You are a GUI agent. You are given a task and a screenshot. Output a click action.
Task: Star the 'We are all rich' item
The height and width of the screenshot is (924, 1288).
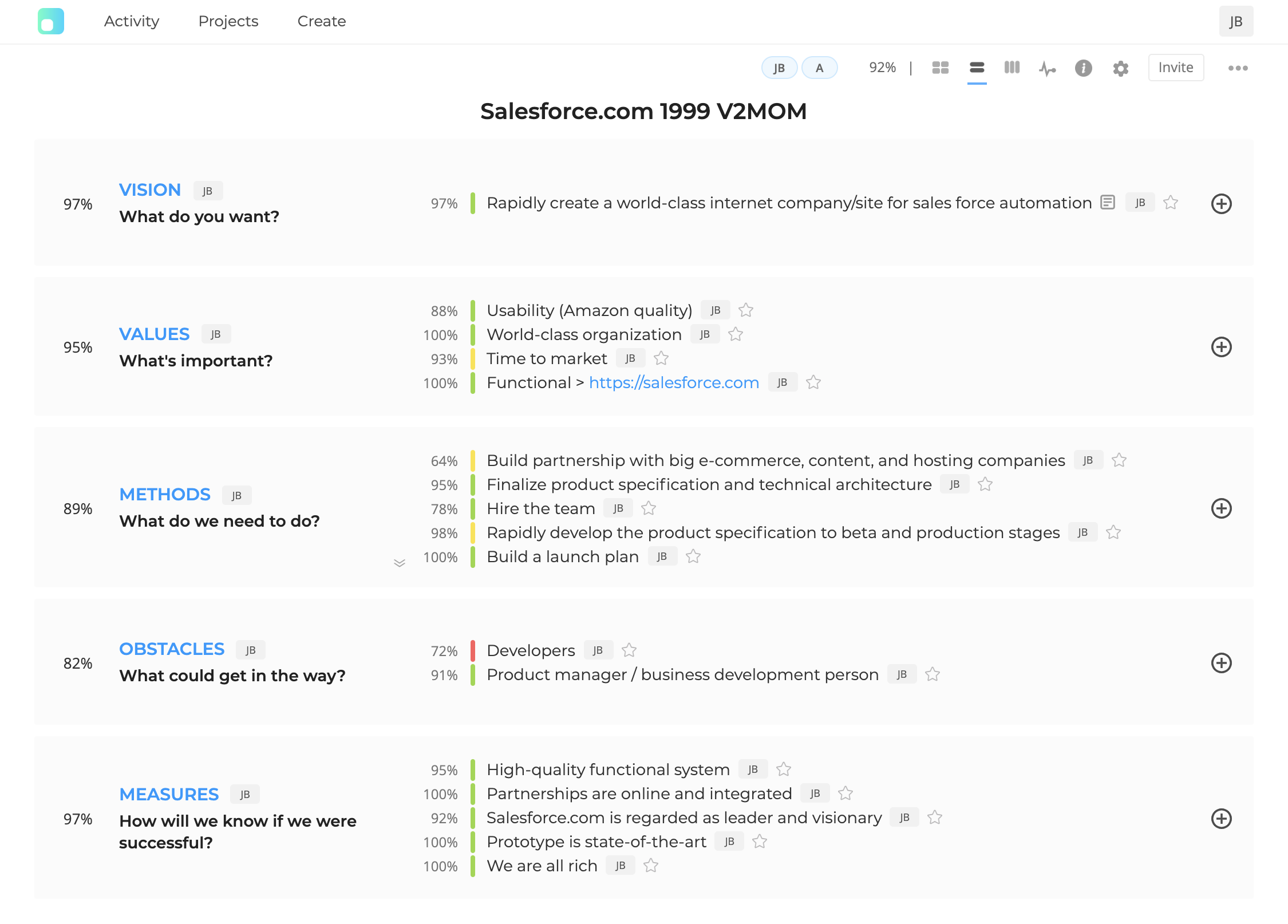(651, 866)
